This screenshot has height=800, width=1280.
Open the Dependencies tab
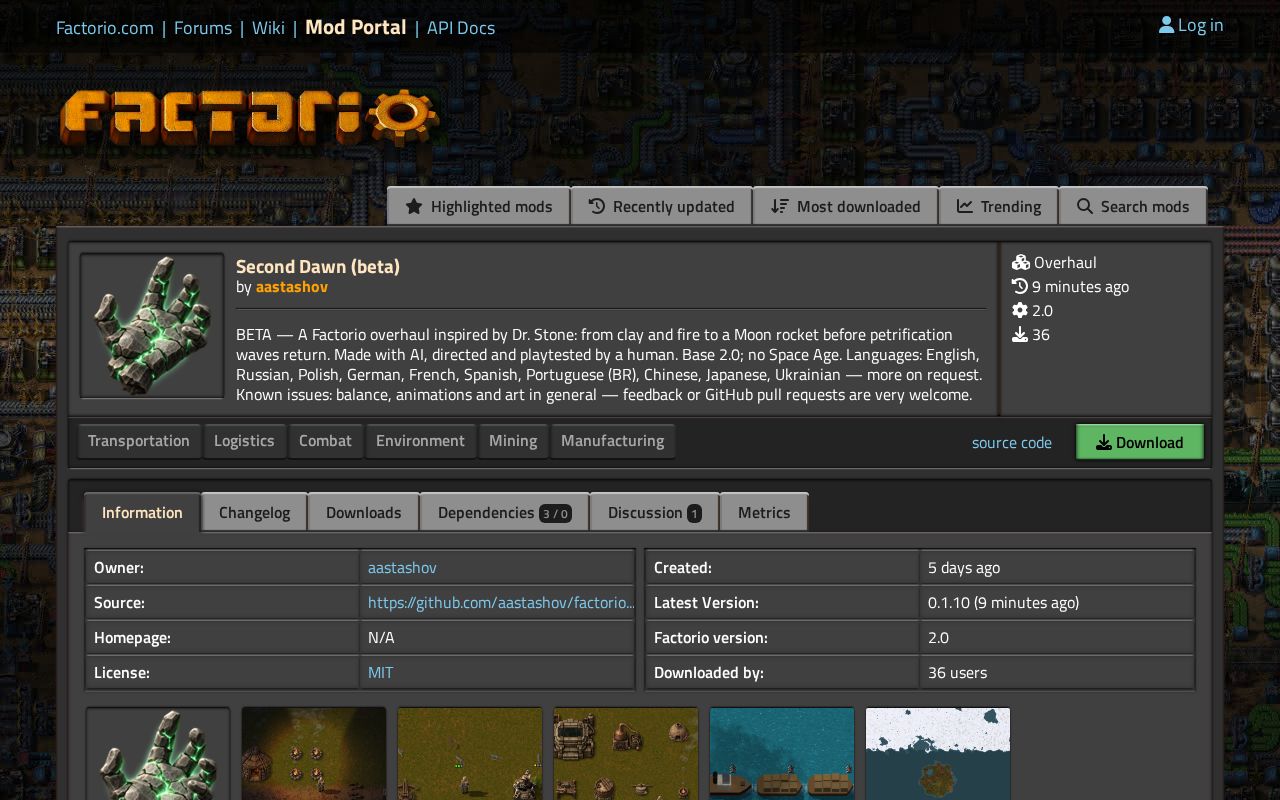tap(504, 512)
